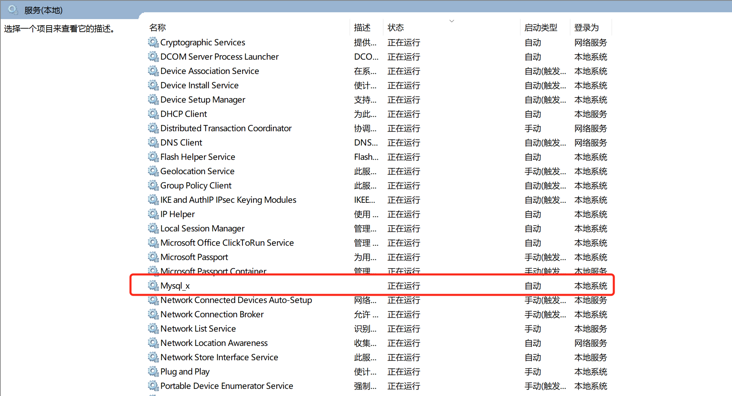Click the DNS Client gear icon

(153, 142)
